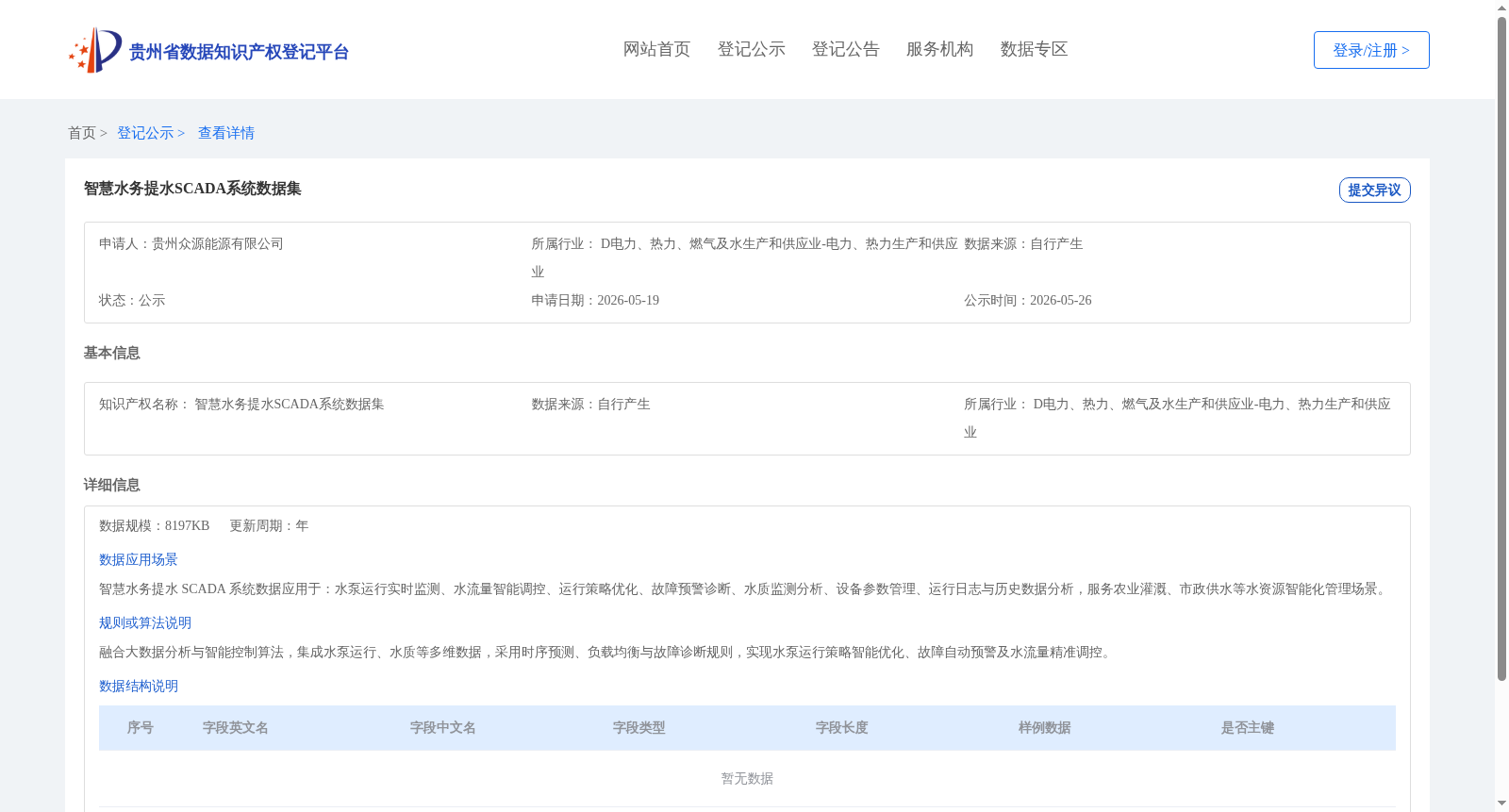Click 知识产权名称 field in 基本信息
1509x812 pixels.
[x=241, y=404]
